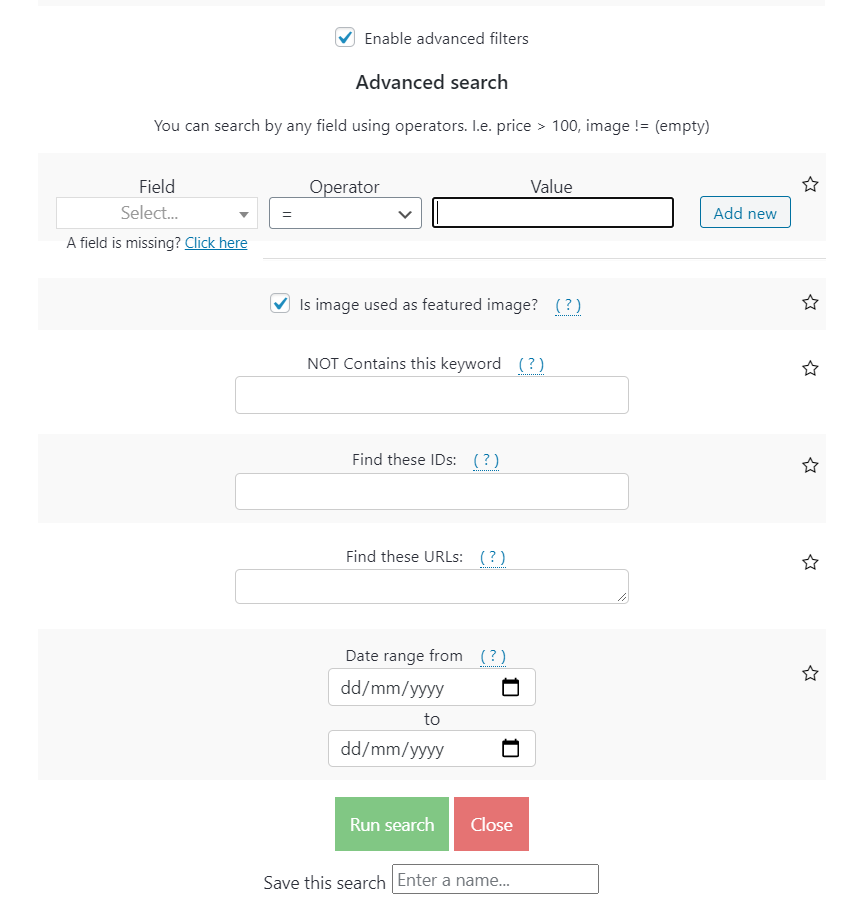Open the 'Click here' missing field link
Viewport: 858px width, 906px height.
point(216,242)
